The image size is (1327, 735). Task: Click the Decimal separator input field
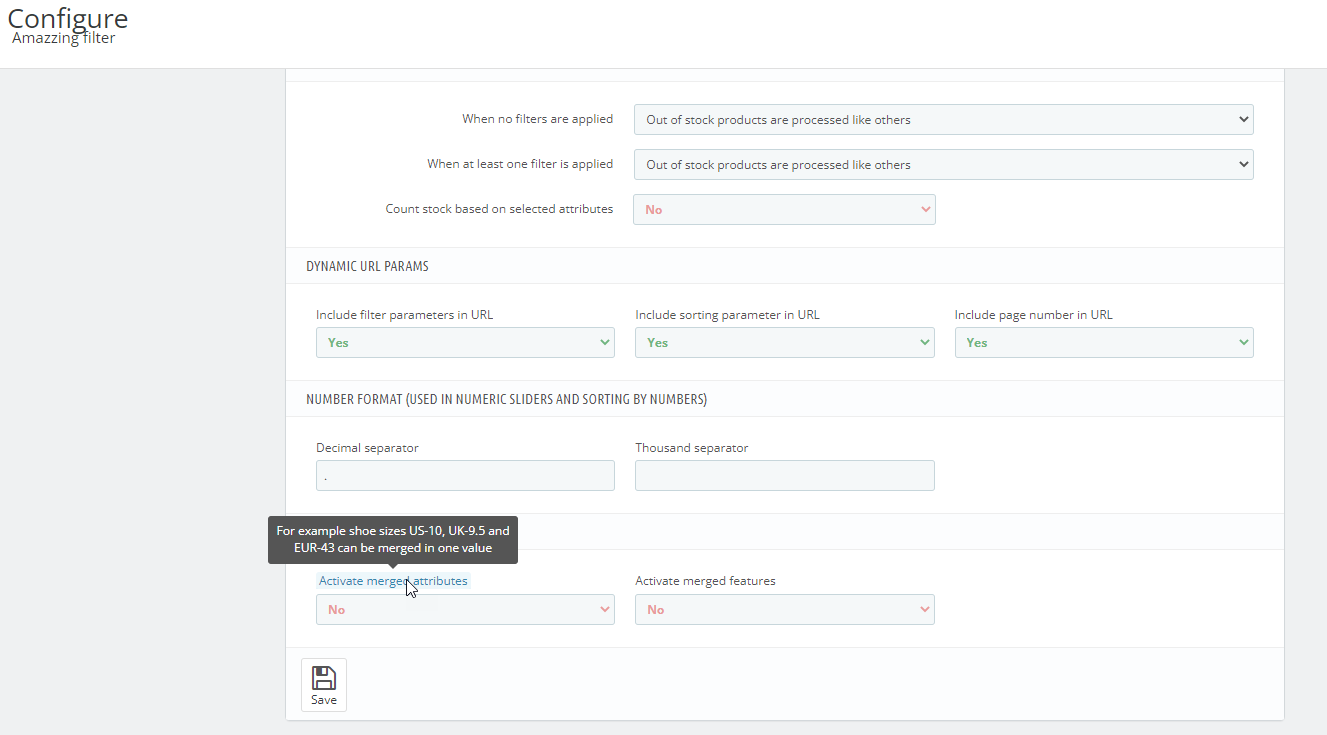click(x=465, y=476)
